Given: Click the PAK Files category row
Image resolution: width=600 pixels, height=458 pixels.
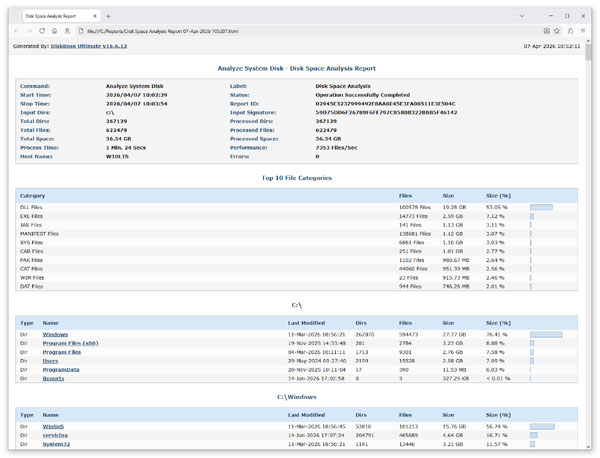Looking at the screenshot, I should pos(297,260).
